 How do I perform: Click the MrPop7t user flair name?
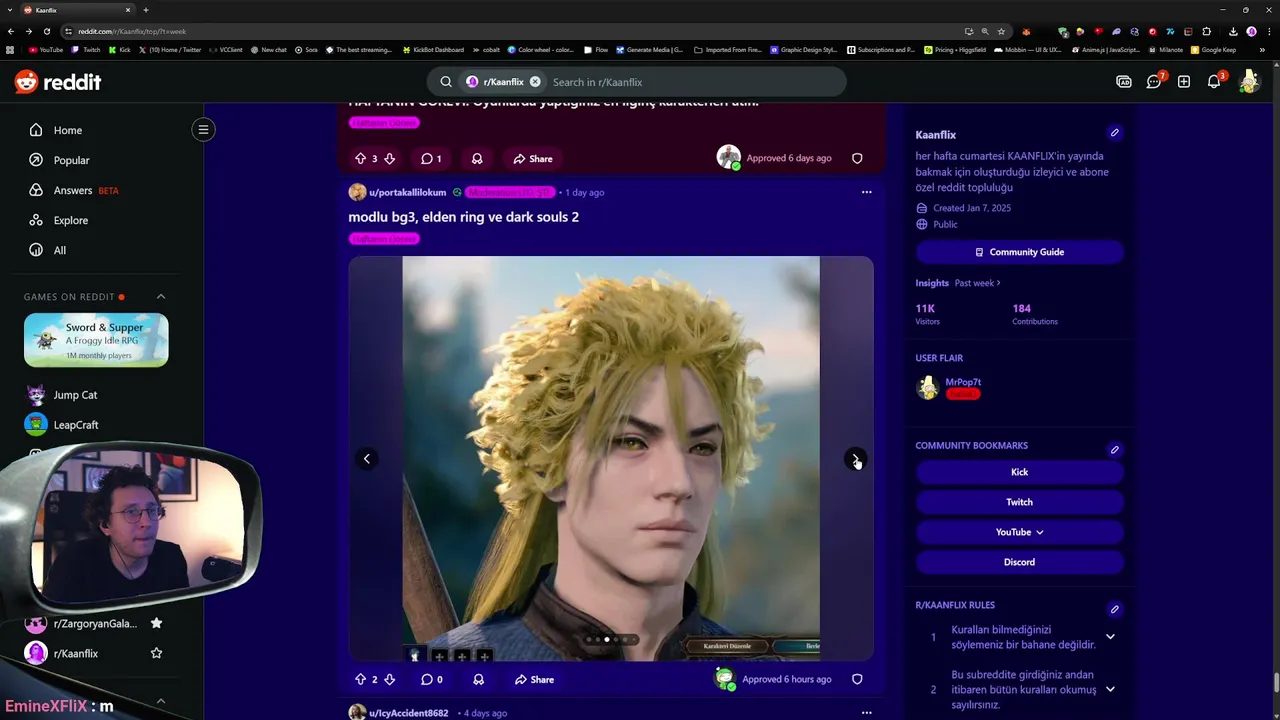pos(963,382)
